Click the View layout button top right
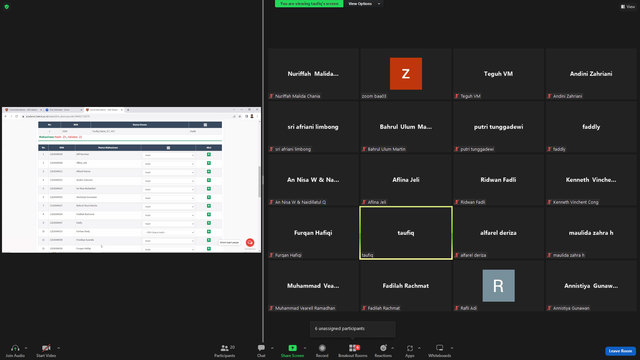 (x=628, y=7)
